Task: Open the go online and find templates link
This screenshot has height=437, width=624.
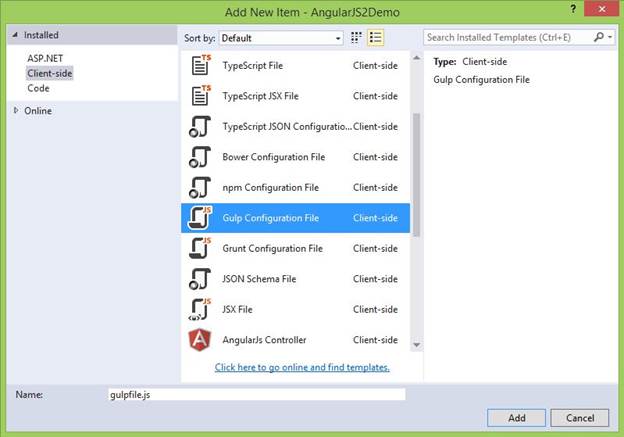Action: point(302,367)
